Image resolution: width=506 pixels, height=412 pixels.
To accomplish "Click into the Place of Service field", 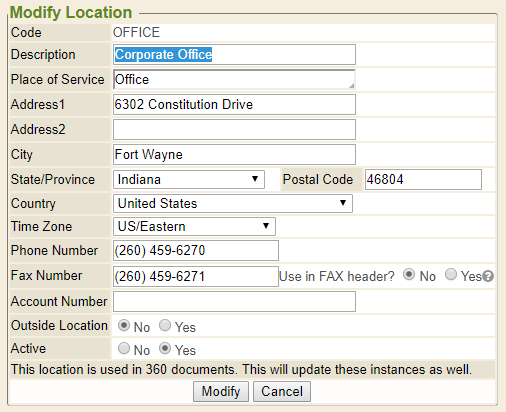I will 234,79.
